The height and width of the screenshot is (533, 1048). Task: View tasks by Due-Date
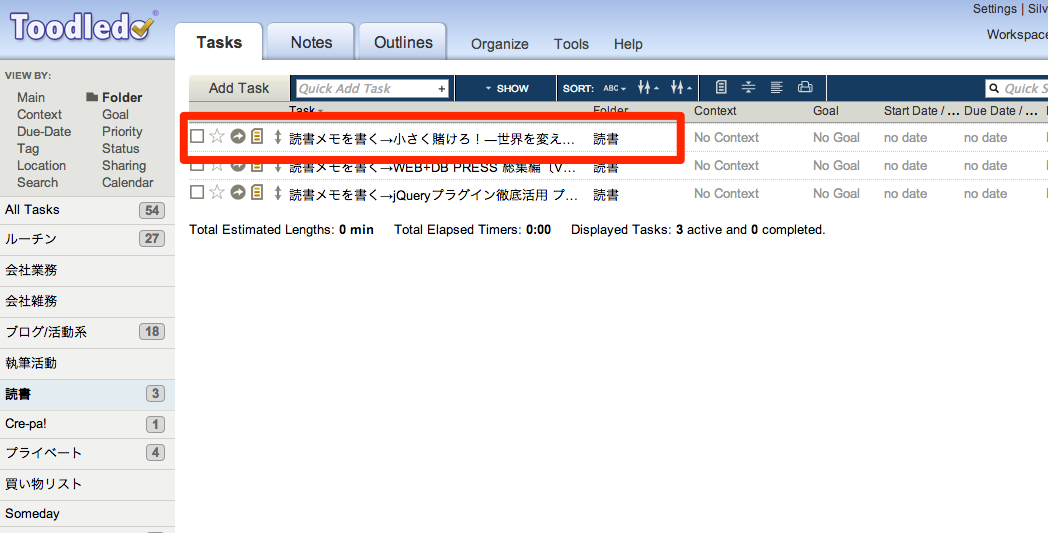tap(44, 132)
